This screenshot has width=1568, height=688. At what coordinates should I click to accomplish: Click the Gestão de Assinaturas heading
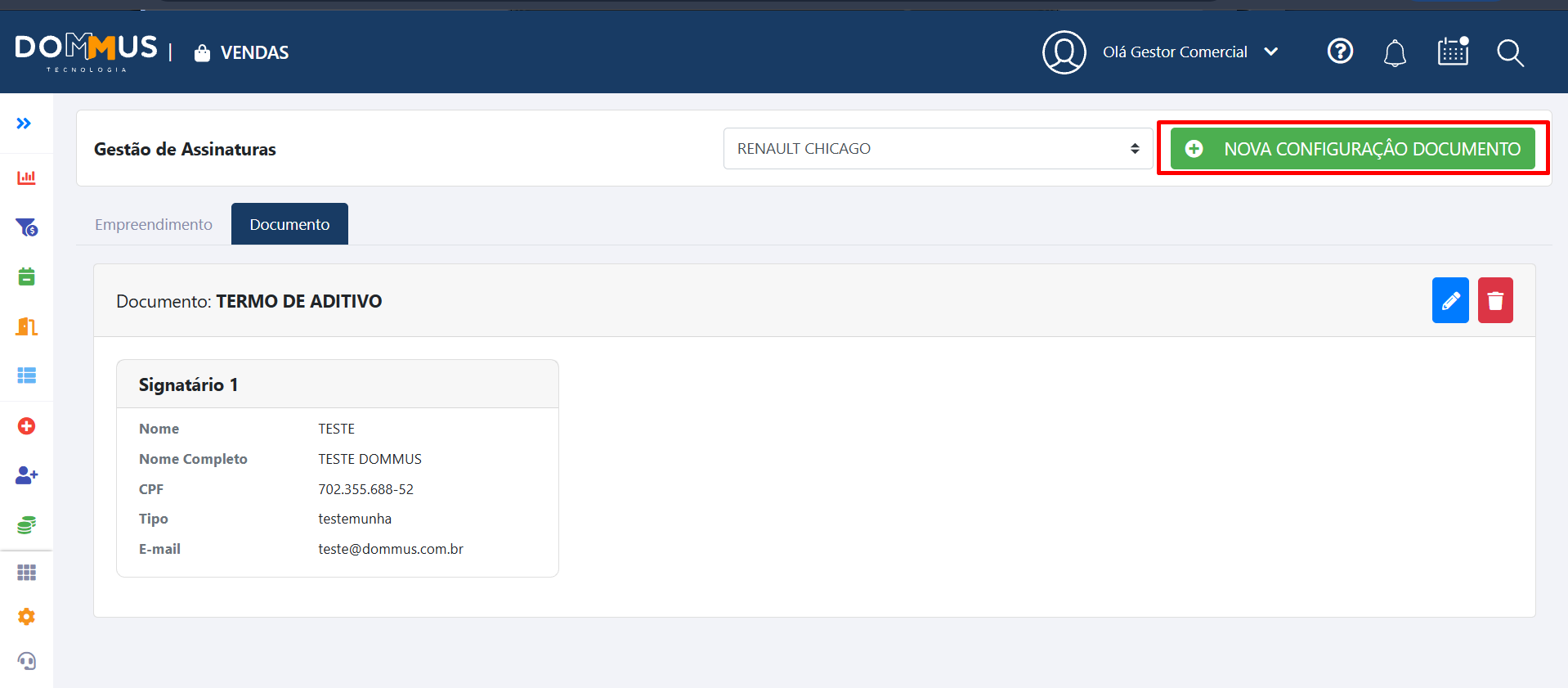185,149
